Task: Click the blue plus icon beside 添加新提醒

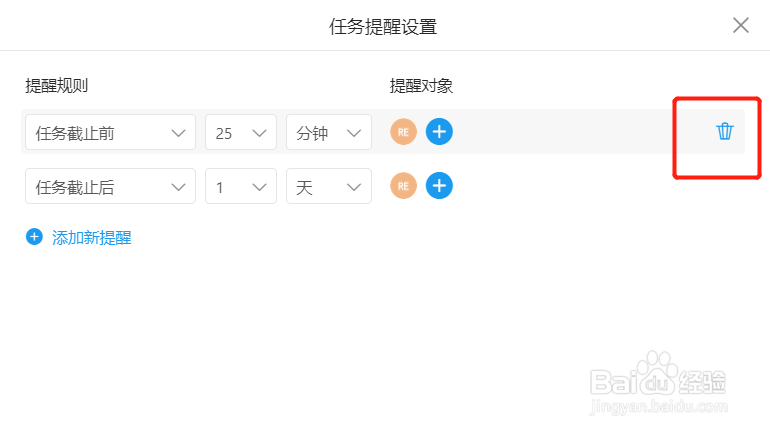Action: point(34,237)
